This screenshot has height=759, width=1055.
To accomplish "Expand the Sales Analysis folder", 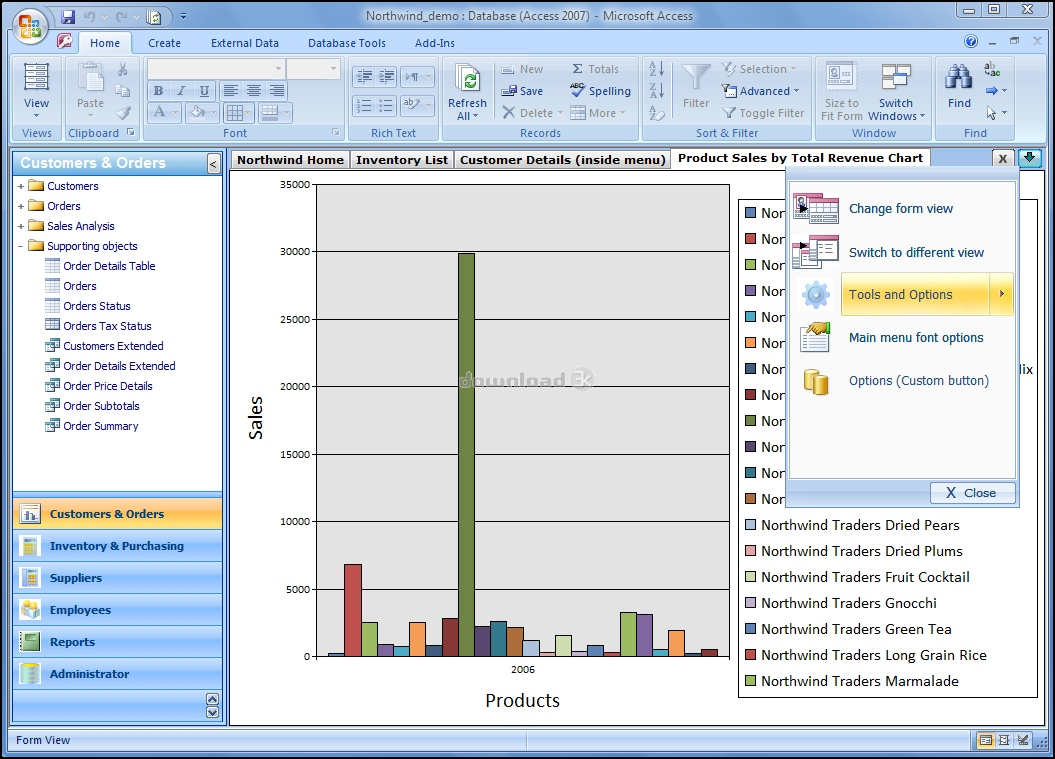I will pyautogui.click(x=21, y=227).
